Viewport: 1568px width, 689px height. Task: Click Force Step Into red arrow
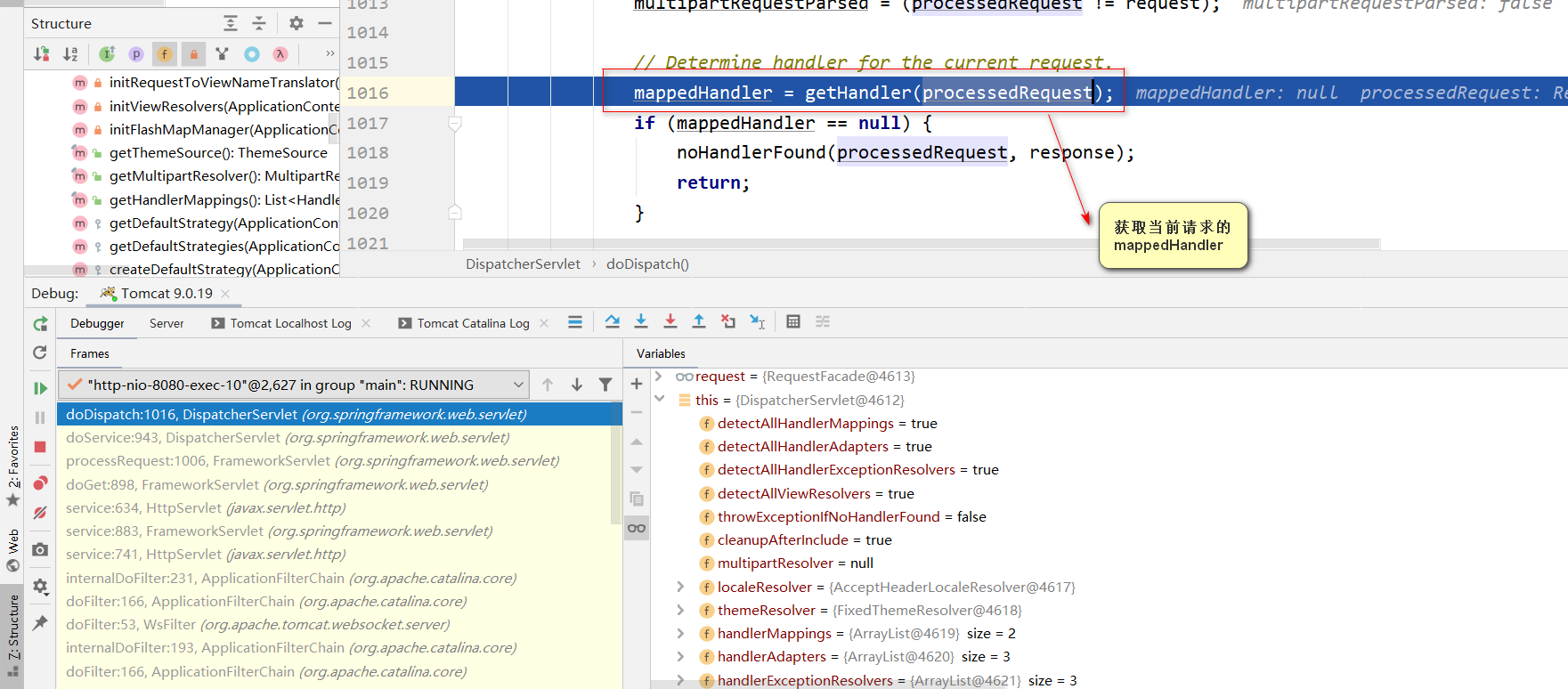coord(670,322)
